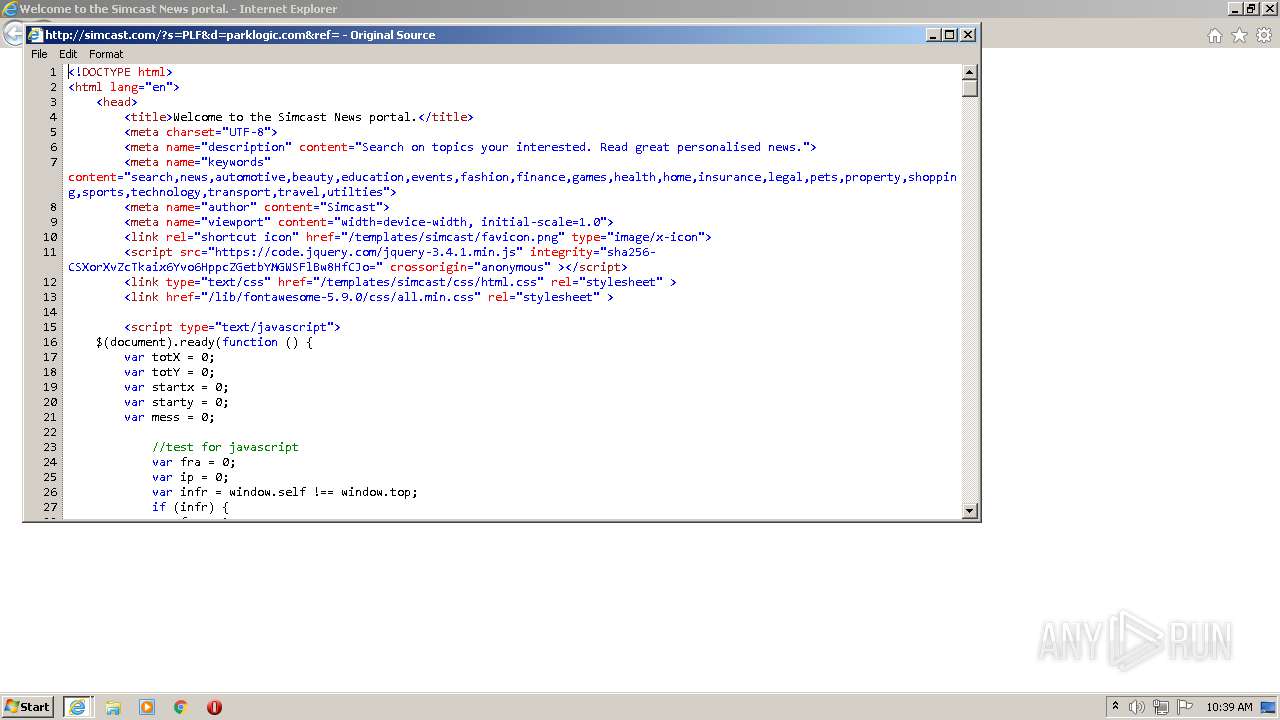Click the Internet Explorer taskbar icon
Viewport: 1280px width, 720px height.
tap(77, 706)
